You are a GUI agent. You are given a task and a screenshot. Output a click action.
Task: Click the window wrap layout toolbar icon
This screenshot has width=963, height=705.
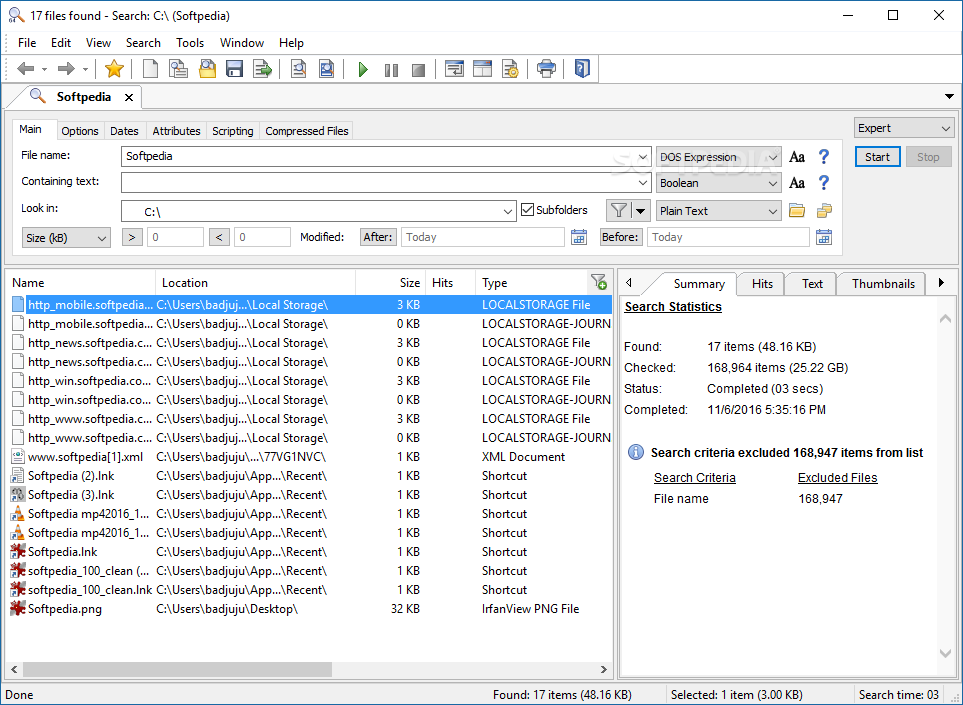point(454,69)
